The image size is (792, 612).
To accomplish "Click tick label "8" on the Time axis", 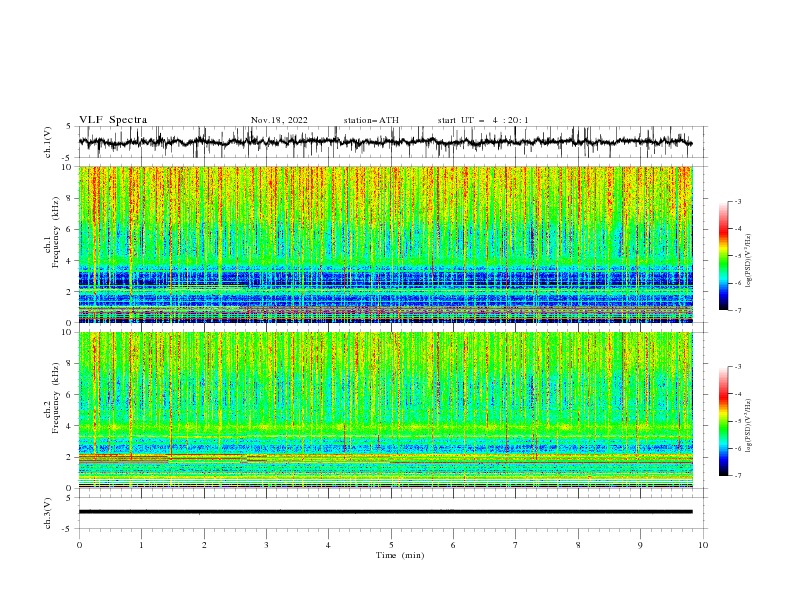I will 578,545.
